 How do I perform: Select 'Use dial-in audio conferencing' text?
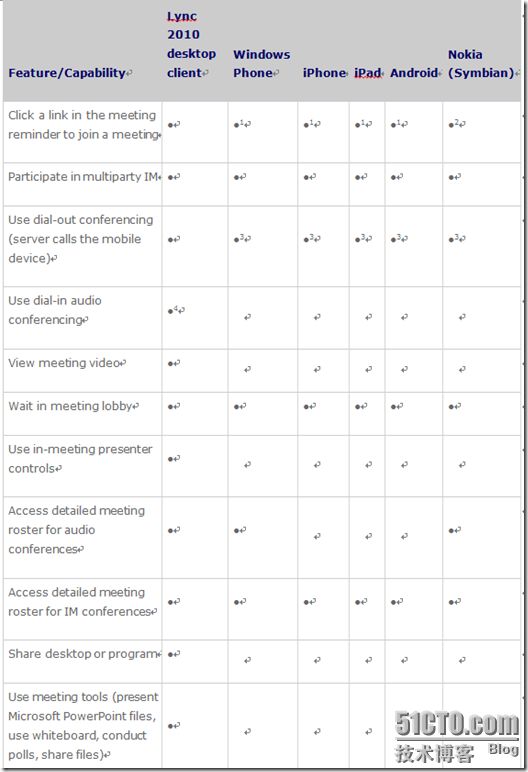click(55, 310)
